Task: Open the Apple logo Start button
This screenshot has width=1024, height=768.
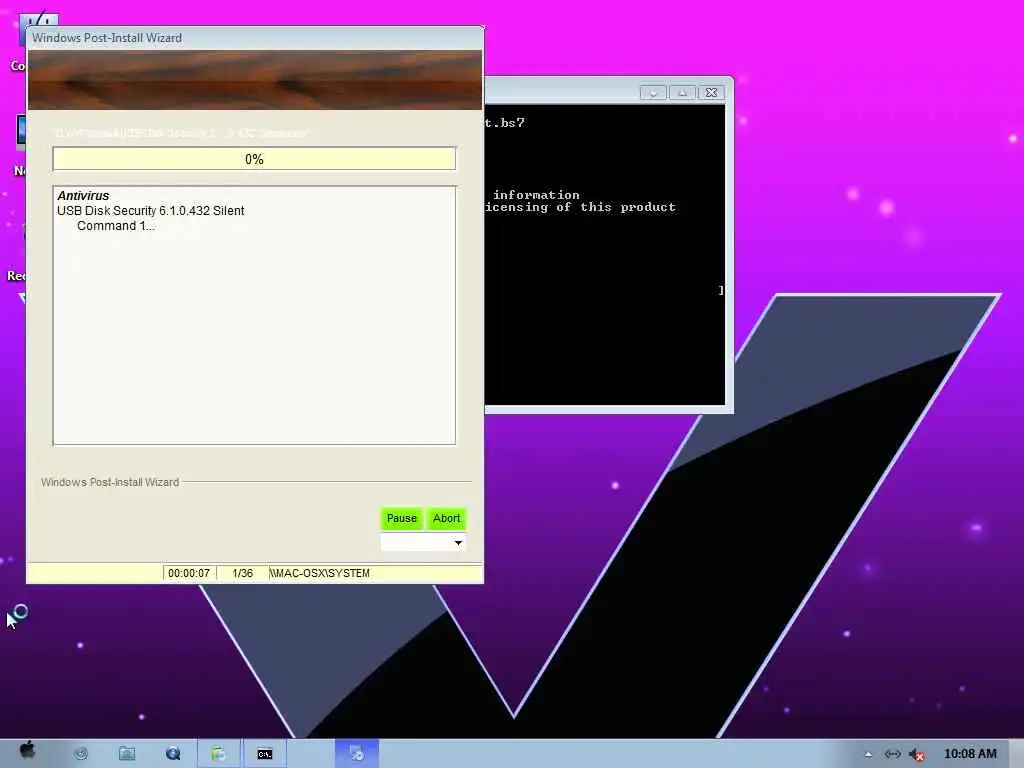Action: [x=27, y=751]
